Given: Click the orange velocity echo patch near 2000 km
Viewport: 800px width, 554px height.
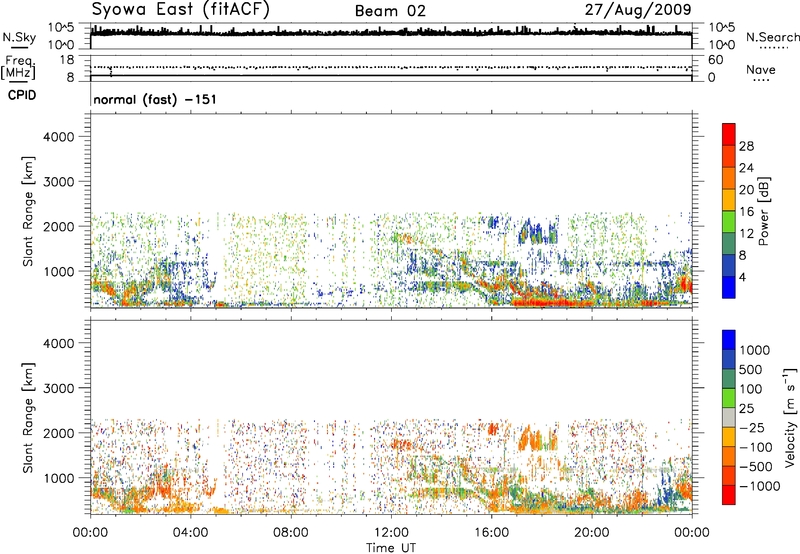Looking at the screenshot, I should point(538,439).
